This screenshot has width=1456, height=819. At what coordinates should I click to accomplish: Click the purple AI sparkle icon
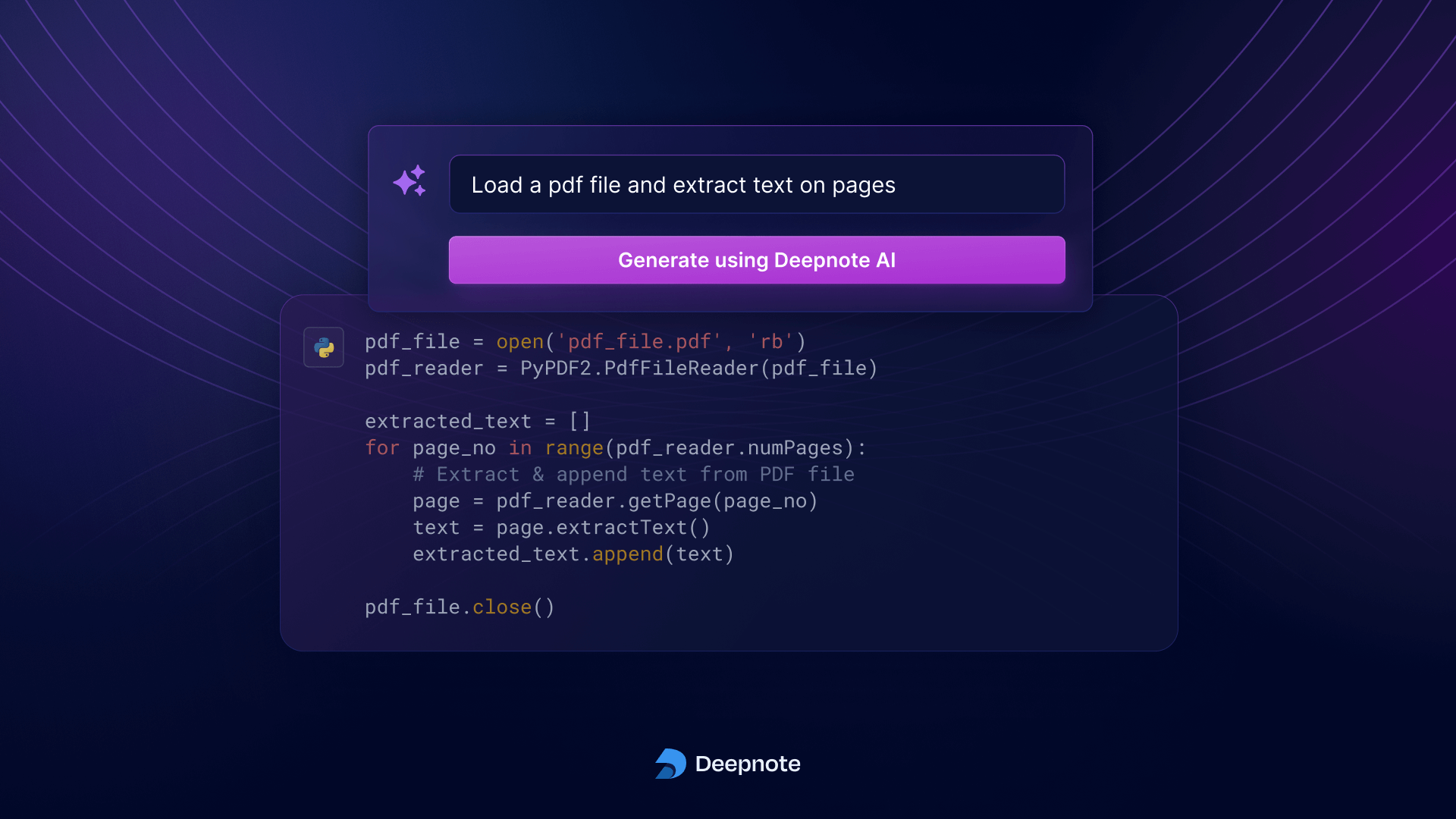(x=409, y=181)
